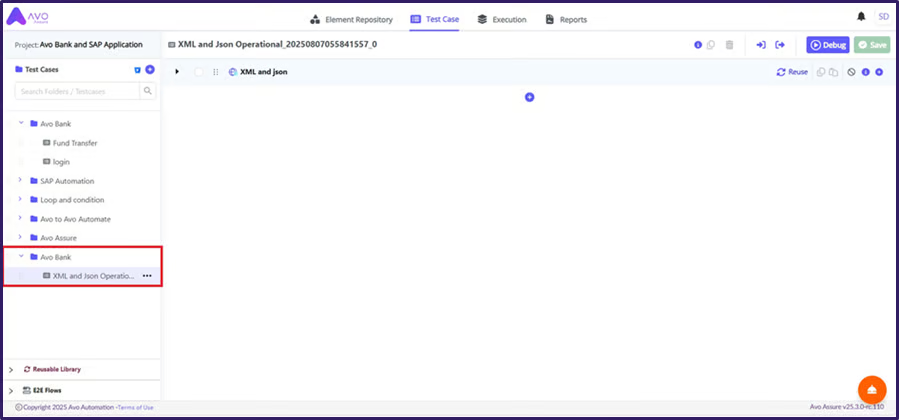Click the notification bell icon

pos(861,17)
